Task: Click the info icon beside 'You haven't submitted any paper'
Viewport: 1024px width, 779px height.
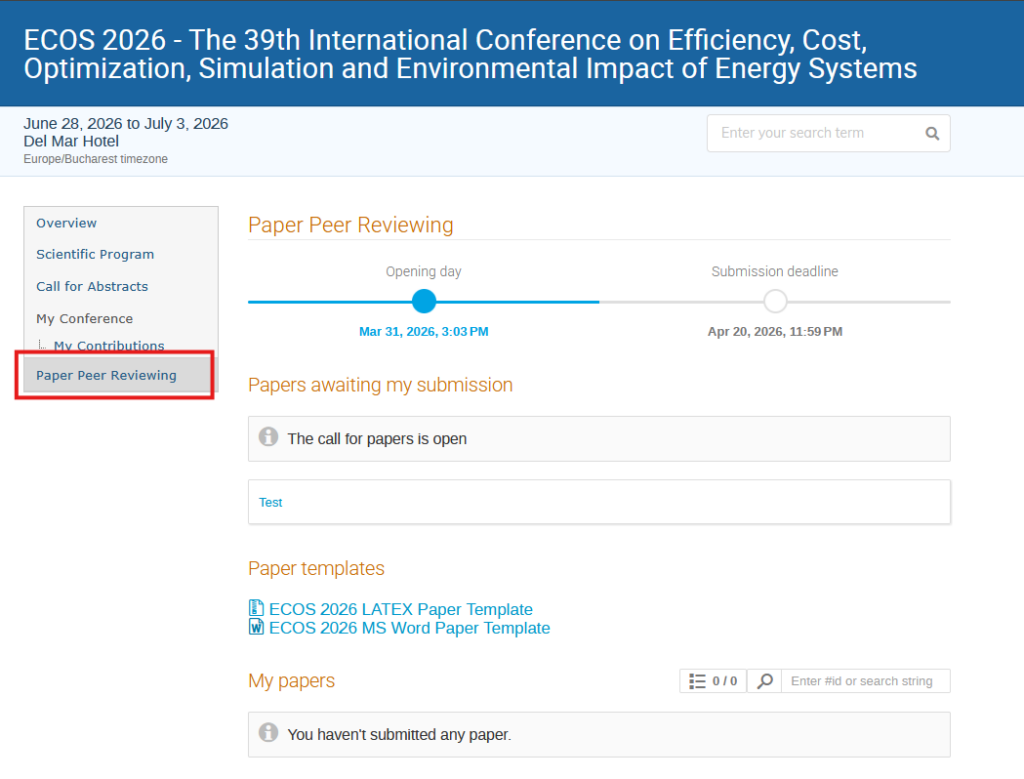Action: pos(268,733)
